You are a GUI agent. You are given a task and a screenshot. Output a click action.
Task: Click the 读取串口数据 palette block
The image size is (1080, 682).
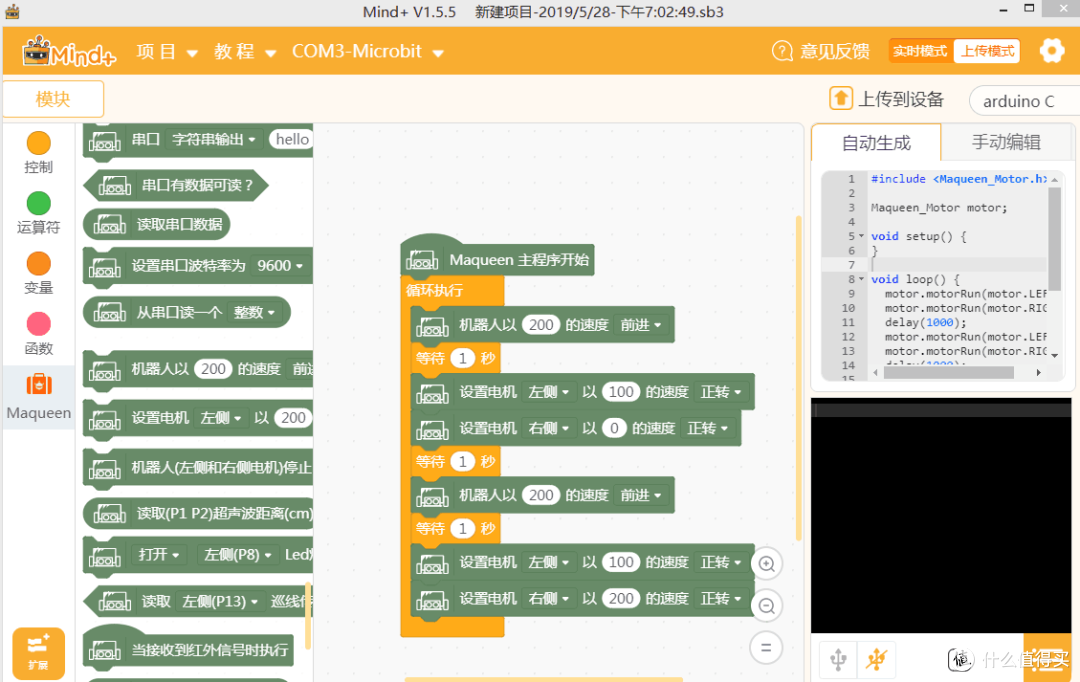click(x=156, y=225)
